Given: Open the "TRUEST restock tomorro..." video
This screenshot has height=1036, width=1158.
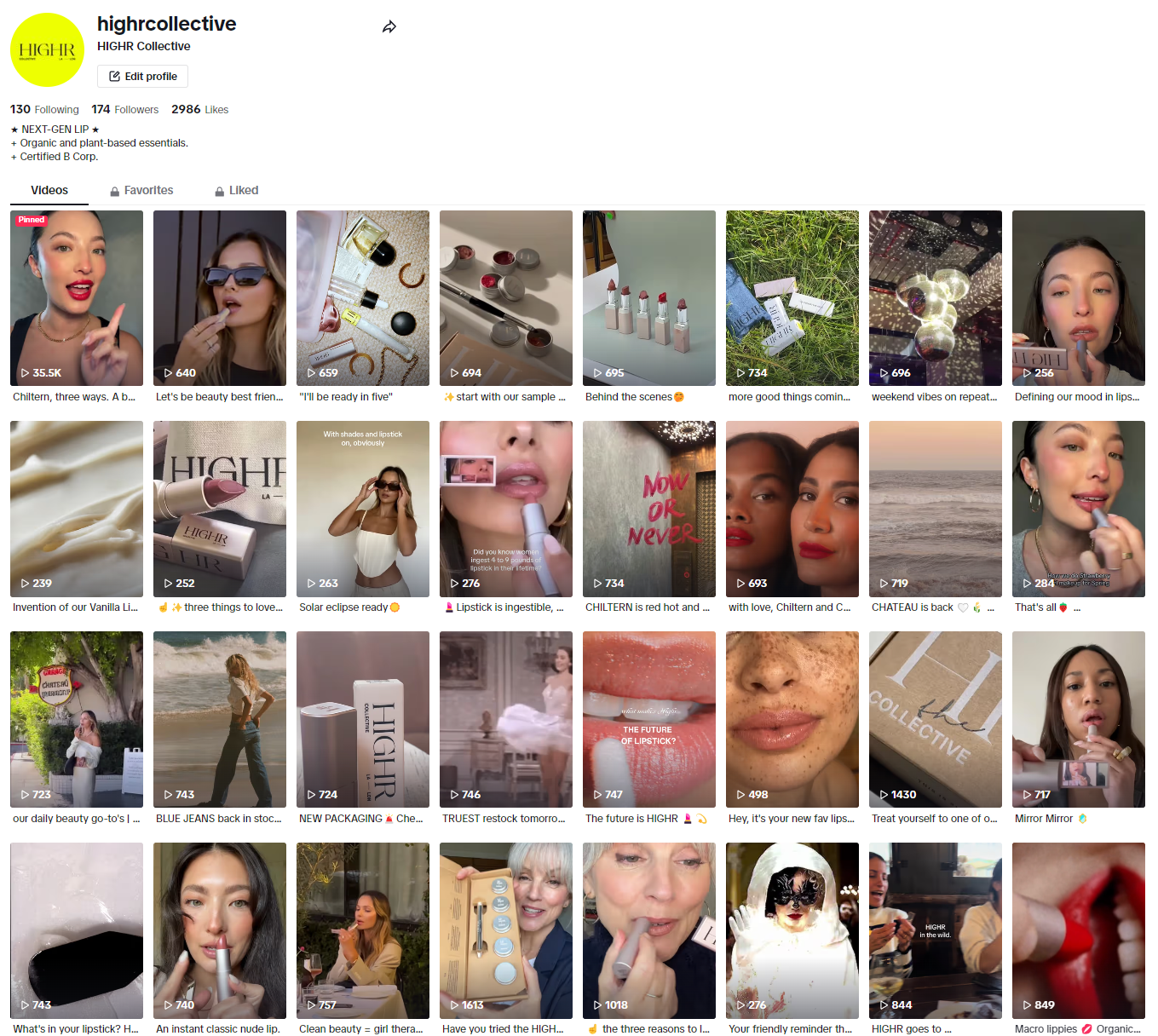Looking at the screenshot, I should pyautogui.click(x=506, y=719).
